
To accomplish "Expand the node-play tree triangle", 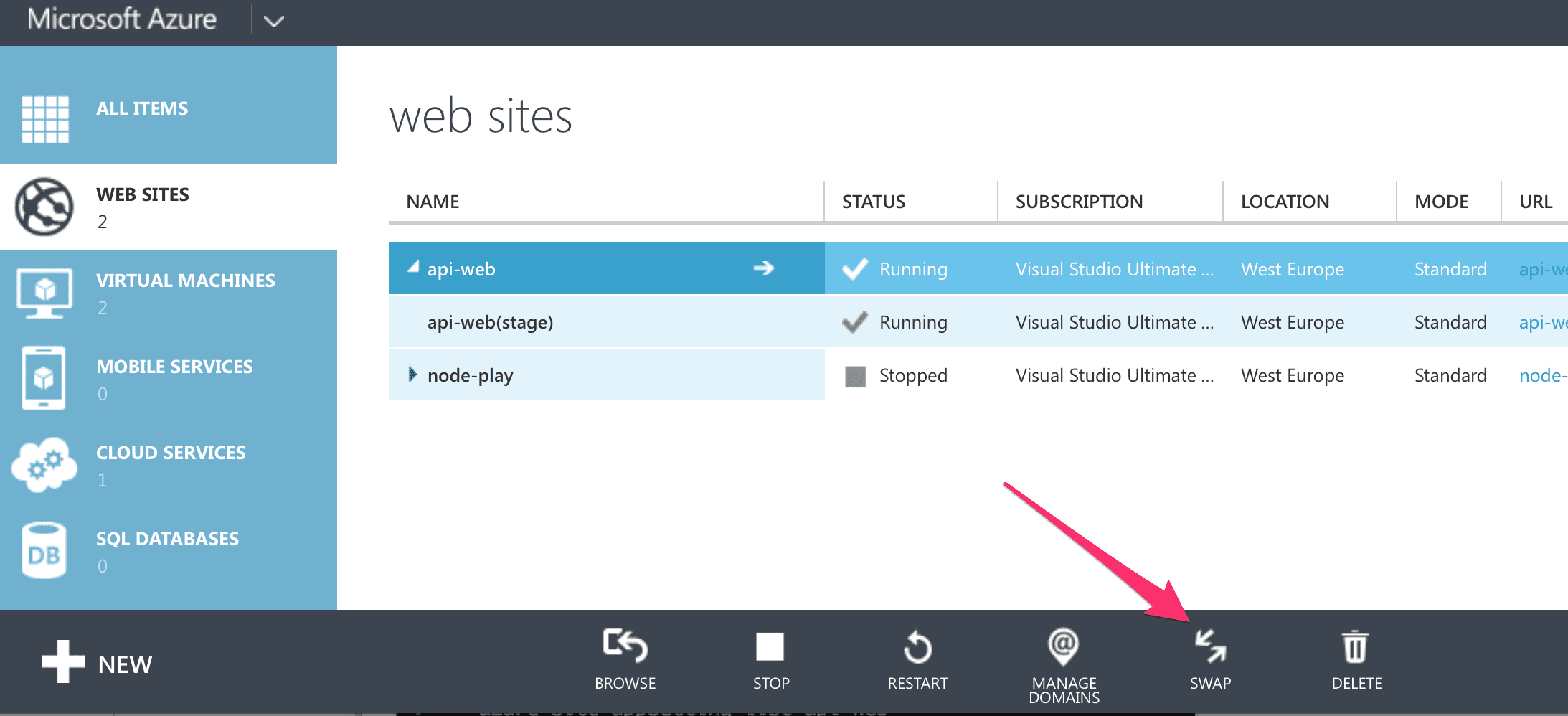I will (412, 374).
